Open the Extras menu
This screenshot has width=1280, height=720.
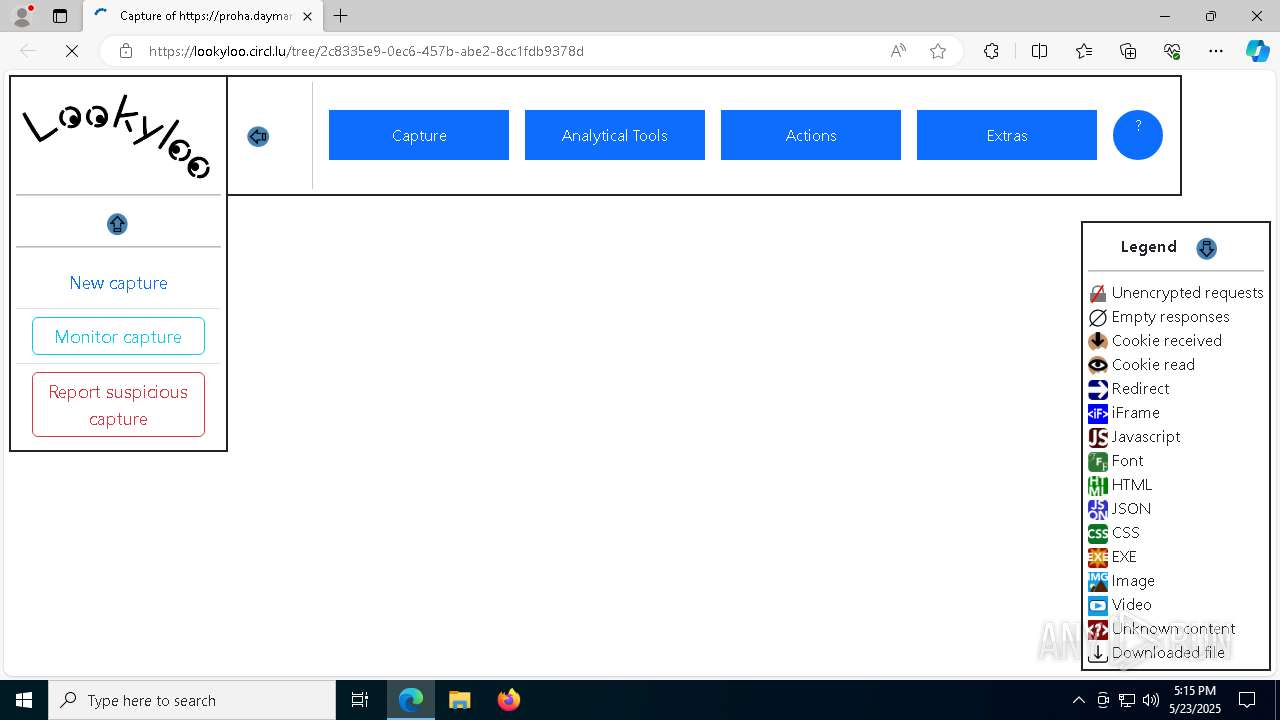[1007, 135]
